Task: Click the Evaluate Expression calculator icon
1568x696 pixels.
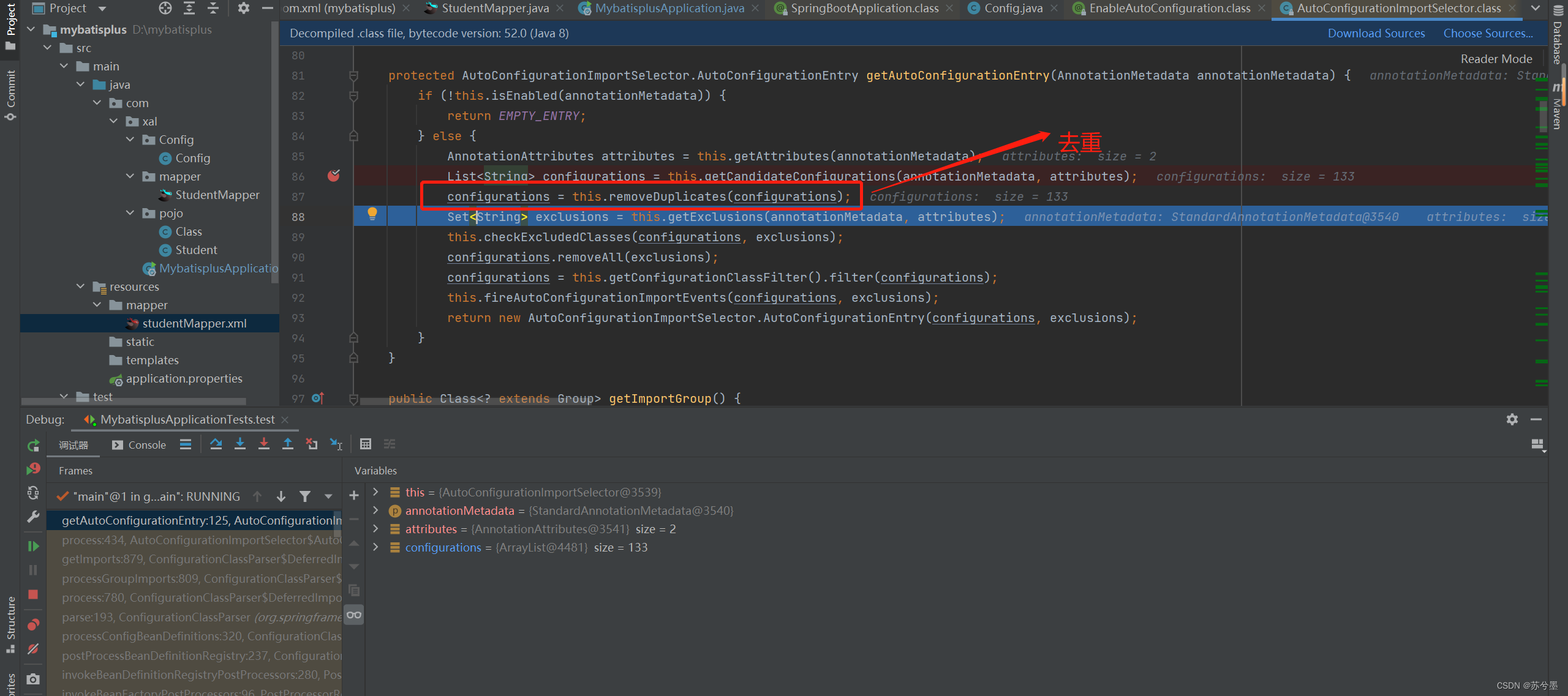Action: pyautogui.click(x=366, y=444)
